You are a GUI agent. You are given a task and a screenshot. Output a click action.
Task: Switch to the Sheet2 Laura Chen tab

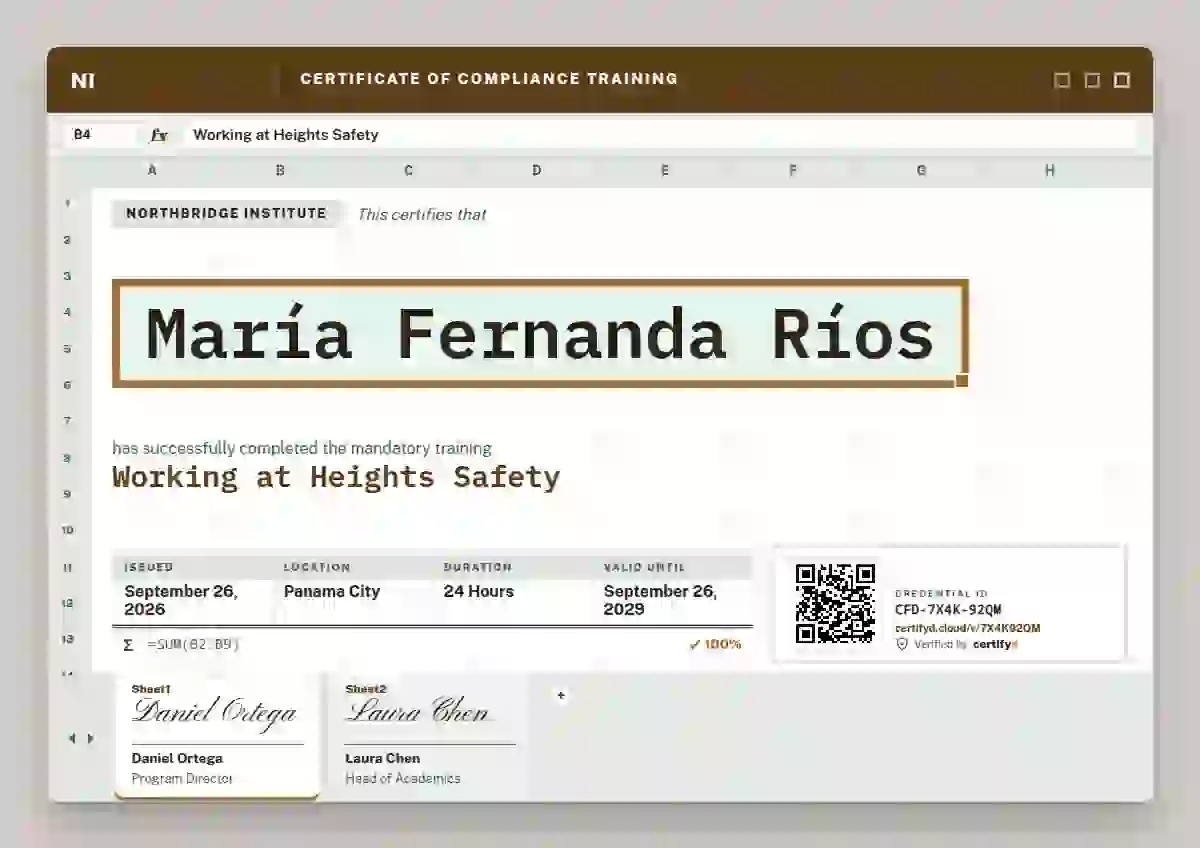(x=430, y=736)
